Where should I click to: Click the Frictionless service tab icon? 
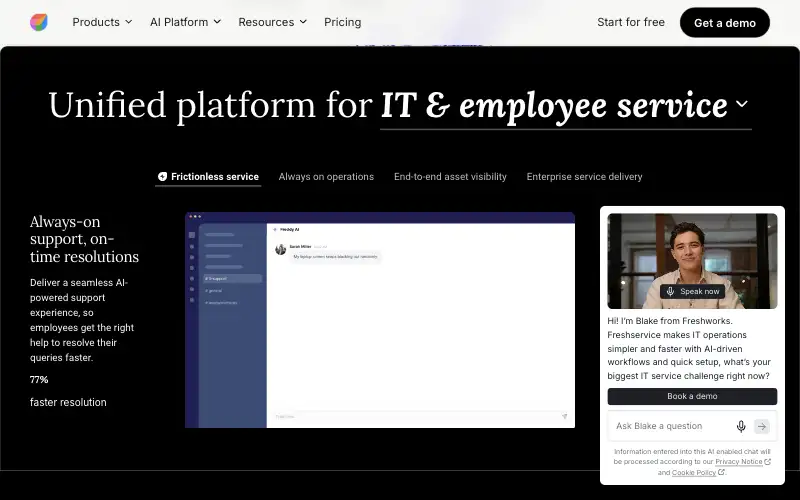(x=162, y=177)
